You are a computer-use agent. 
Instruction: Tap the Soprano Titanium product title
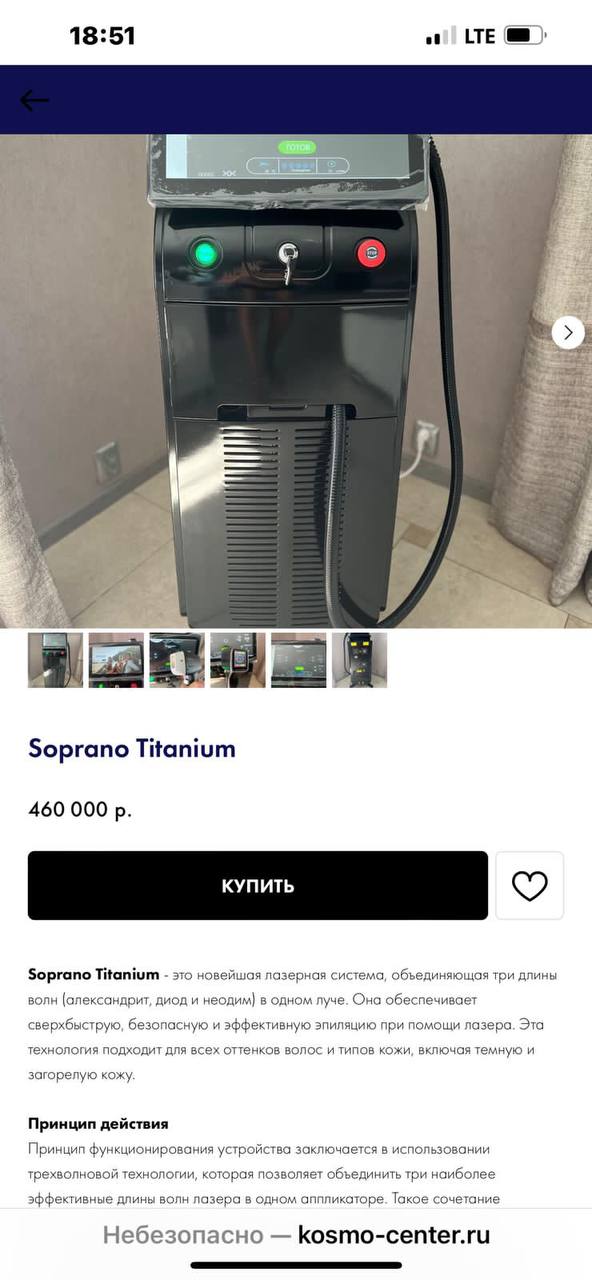132,749
